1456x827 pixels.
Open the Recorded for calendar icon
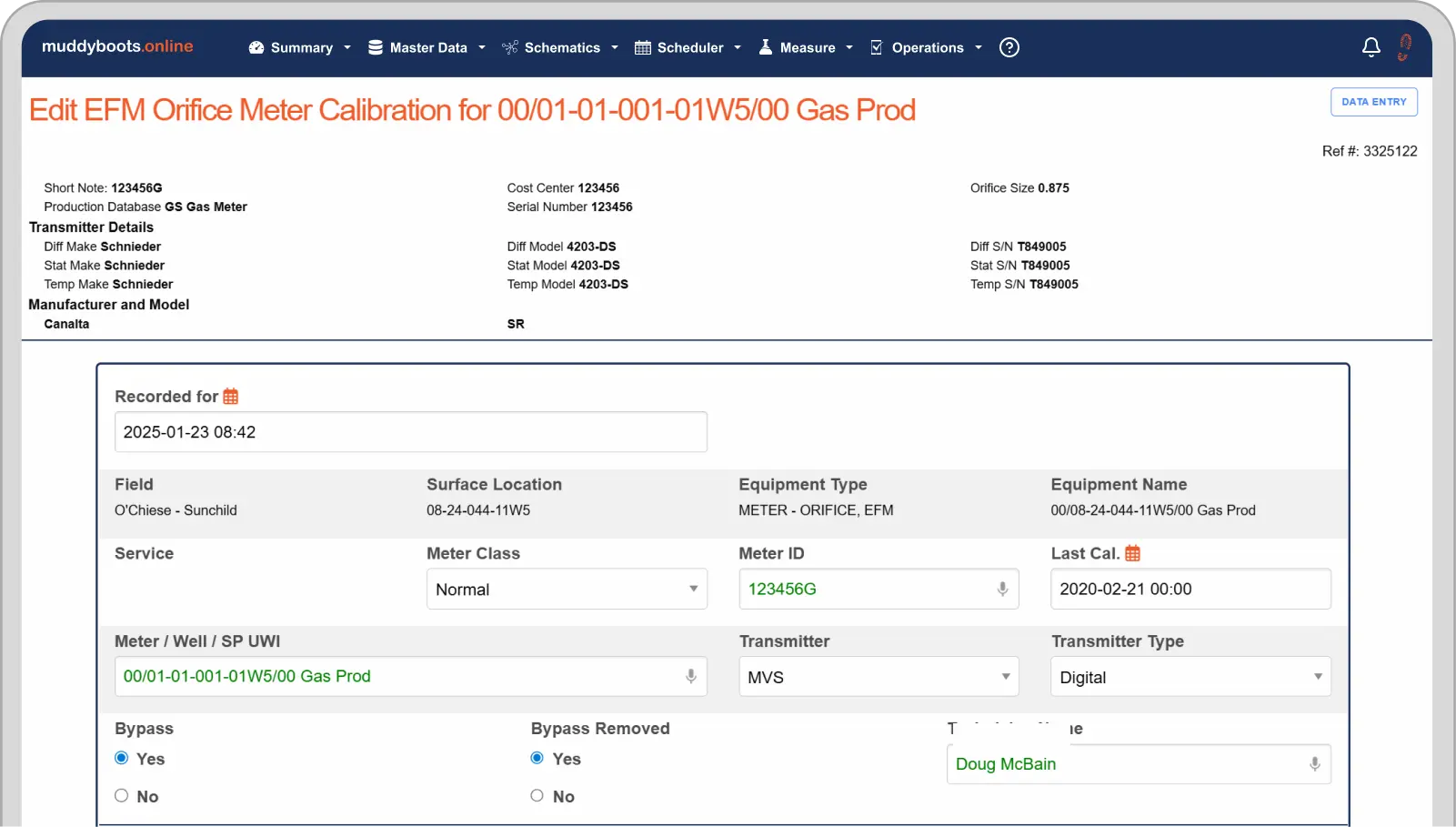tap(231, 397)
